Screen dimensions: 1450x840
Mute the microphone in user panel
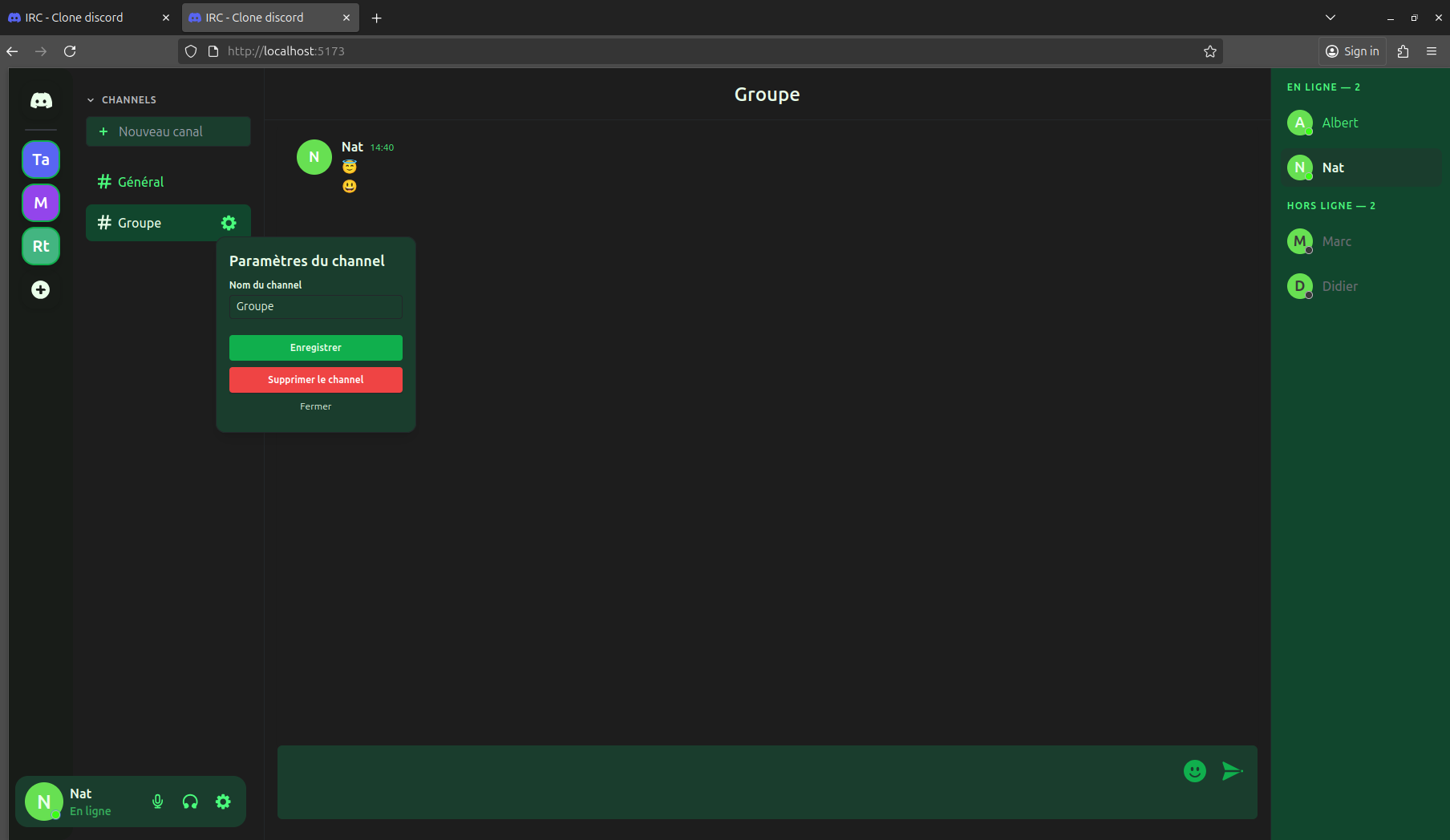click(x=158, y=802)
